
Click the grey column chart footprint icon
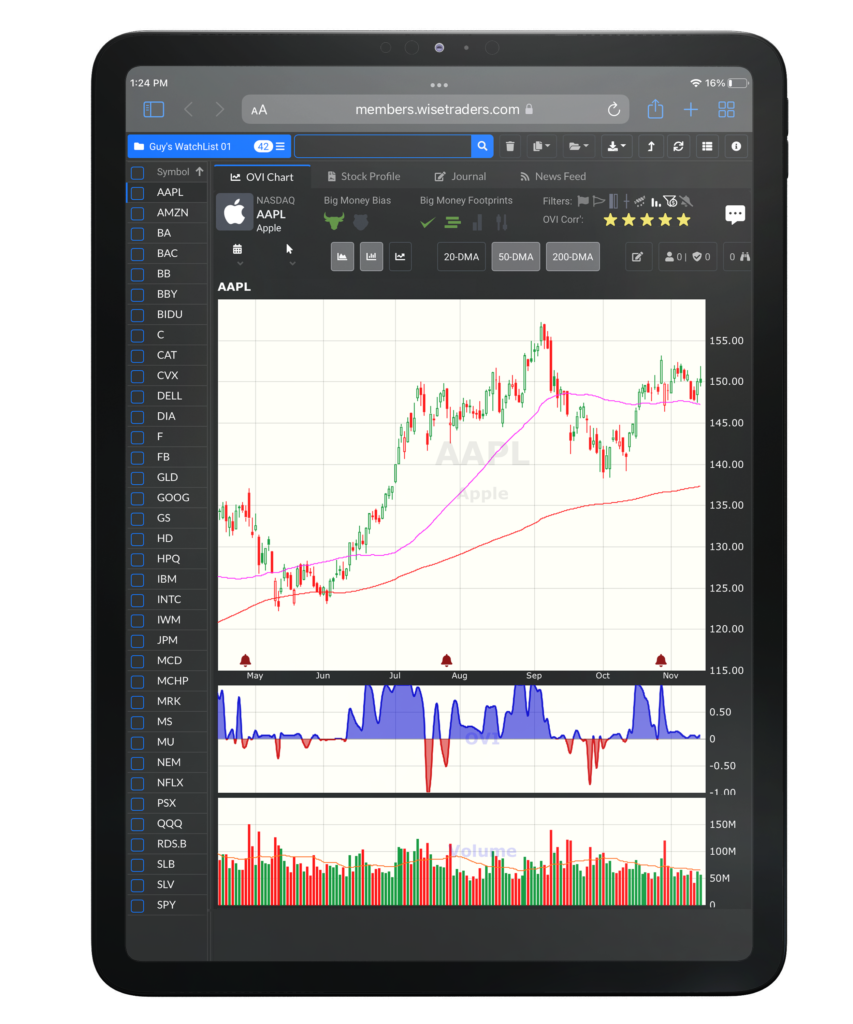coord(477,223)
